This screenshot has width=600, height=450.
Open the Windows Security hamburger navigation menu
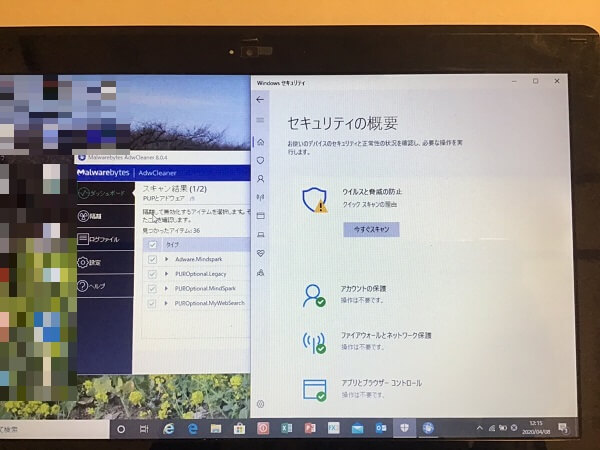[260, 120]
